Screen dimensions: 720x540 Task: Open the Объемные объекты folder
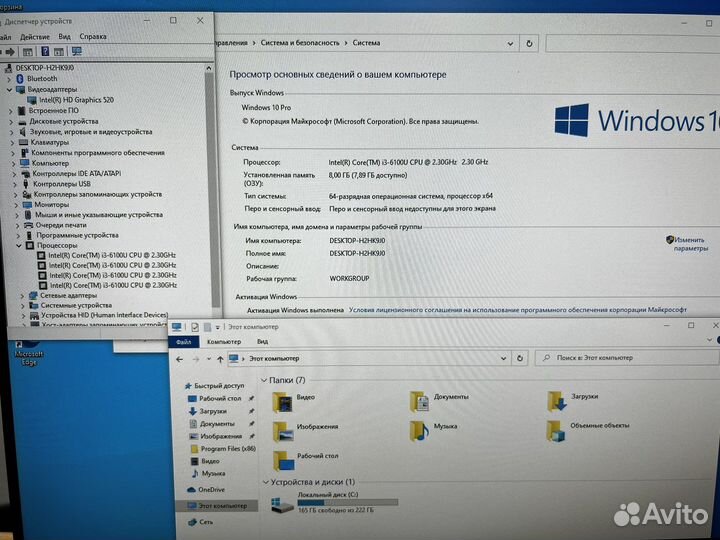(x=588, y=430)
